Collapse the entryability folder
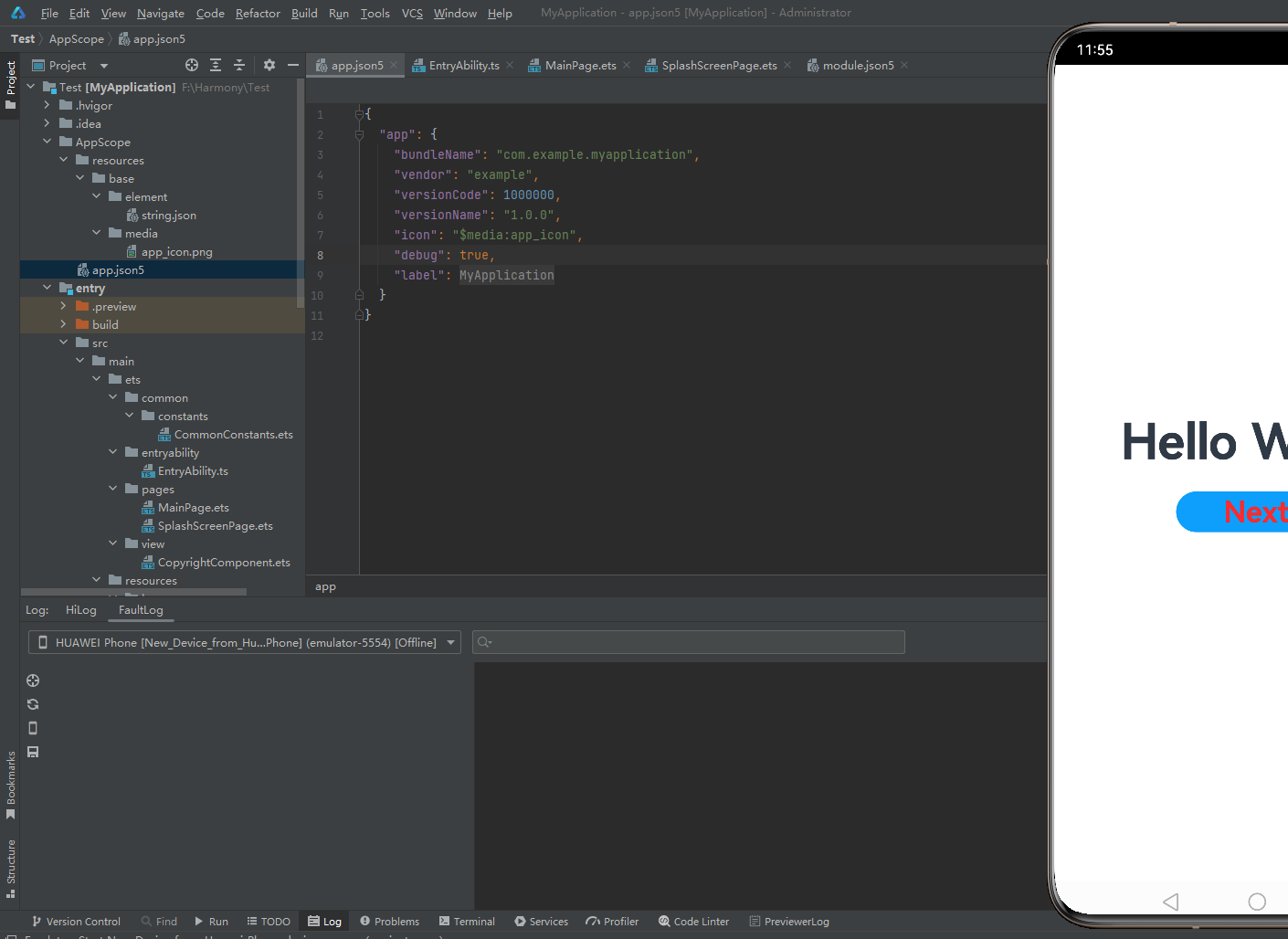The image size is (1288, 939). pos(112,452)
